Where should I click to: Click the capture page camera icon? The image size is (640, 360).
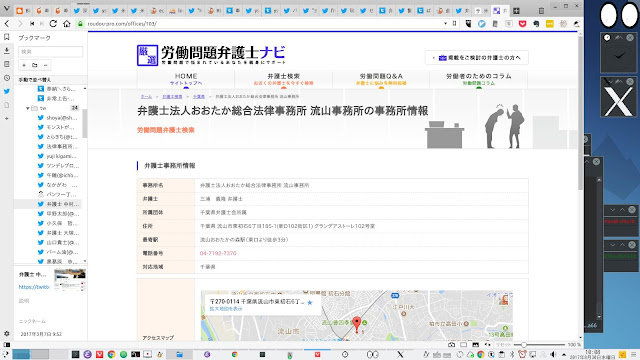[x=451, y=345]
